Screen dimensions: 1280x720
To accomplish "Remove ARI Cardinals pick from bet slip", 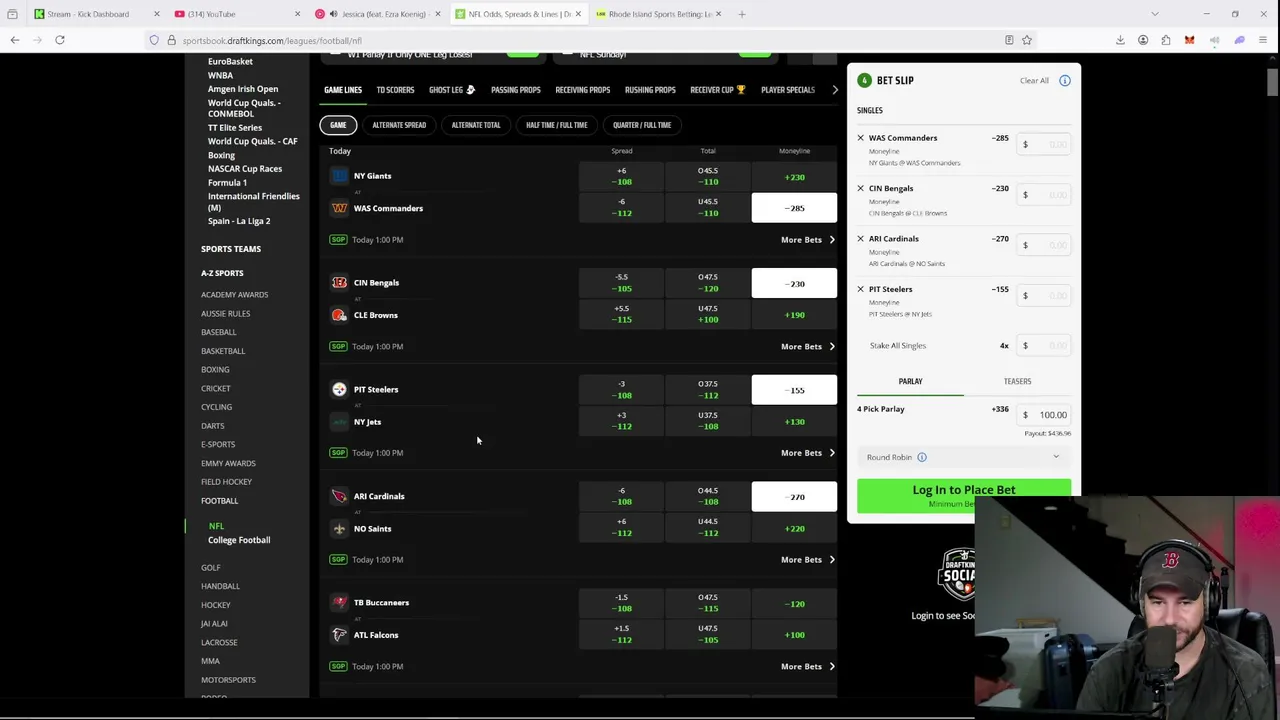I will pyautogui.click(x=860, y=239).
